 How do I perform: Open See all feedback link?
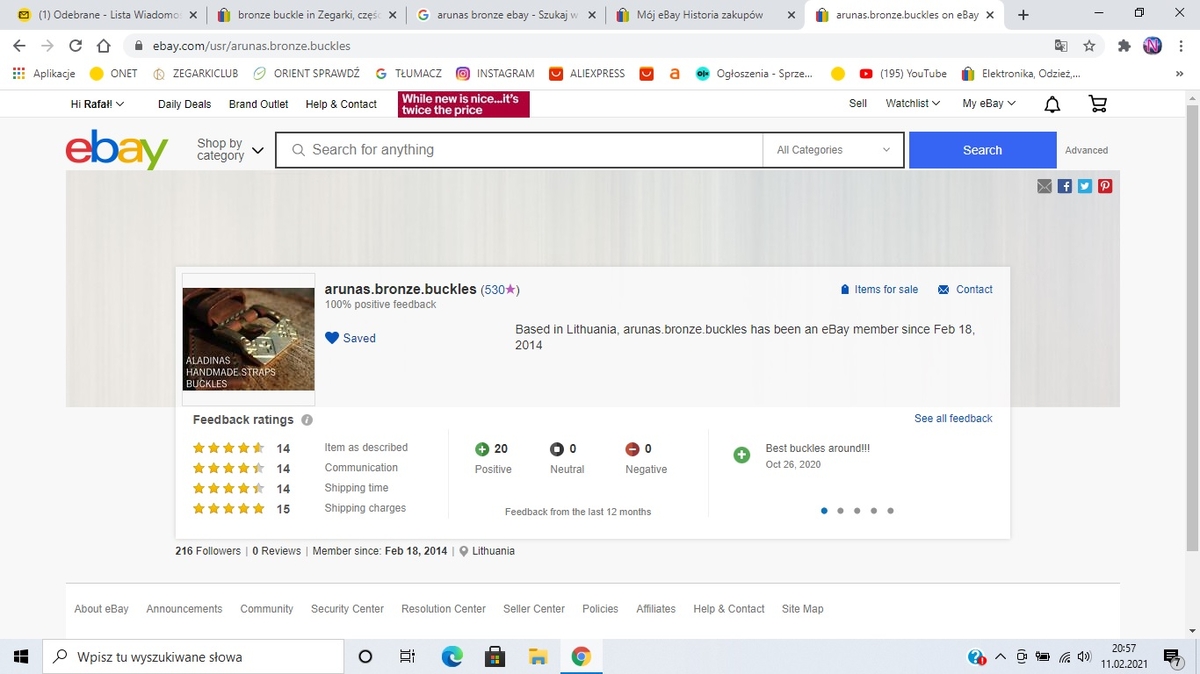point(953,418)
